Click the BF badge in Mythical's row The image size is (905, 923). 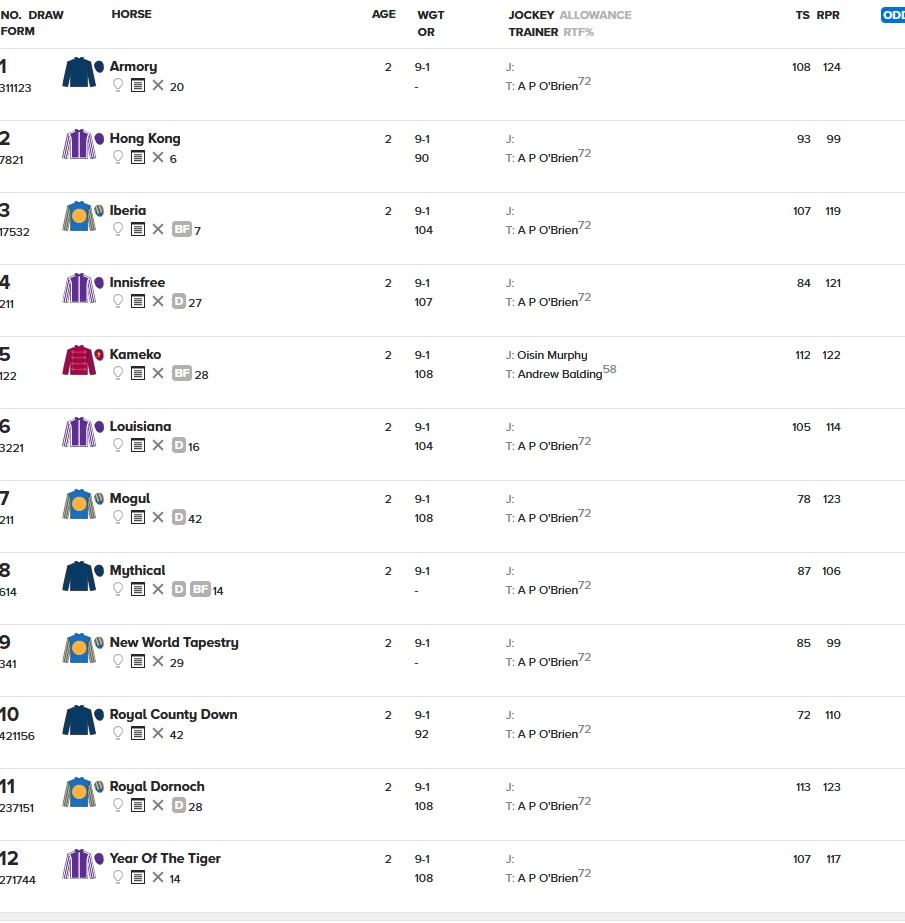[x=200, y=590]
